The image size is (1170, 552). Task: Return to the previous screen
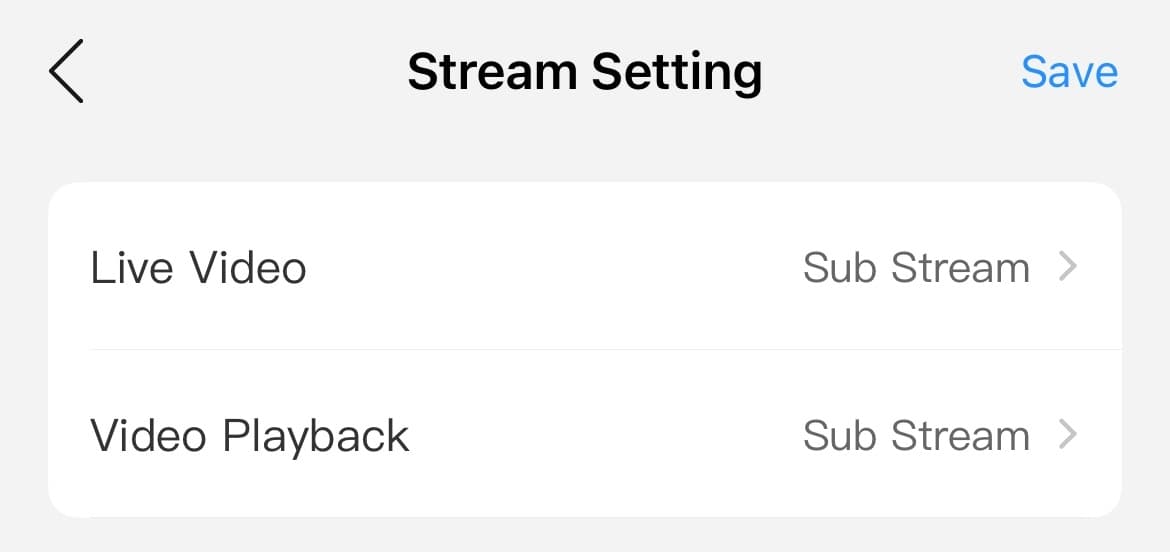[66, 71]
